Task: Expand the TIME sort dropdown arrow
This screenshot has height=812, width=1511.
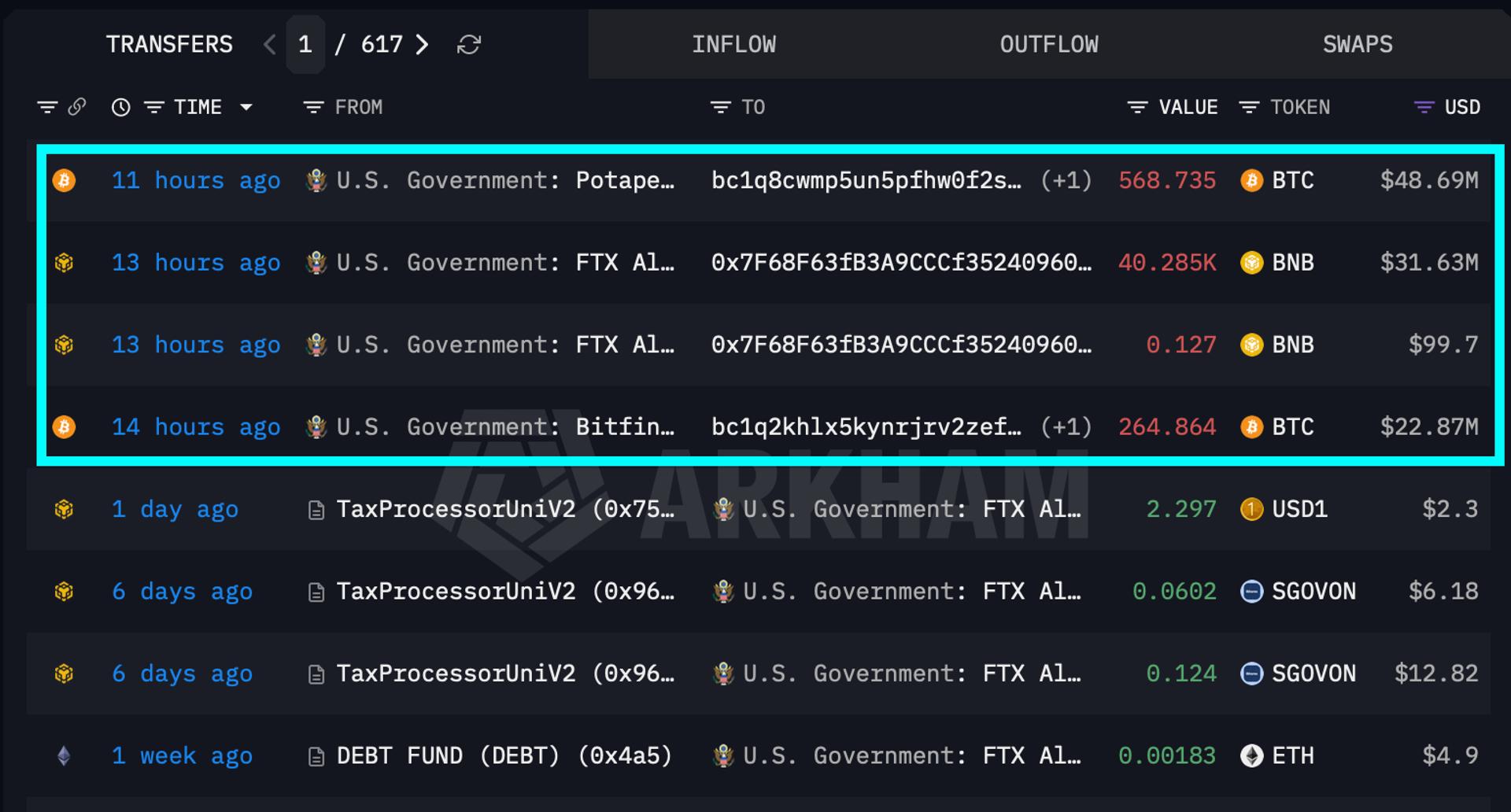Action: (x=246, y=107)
